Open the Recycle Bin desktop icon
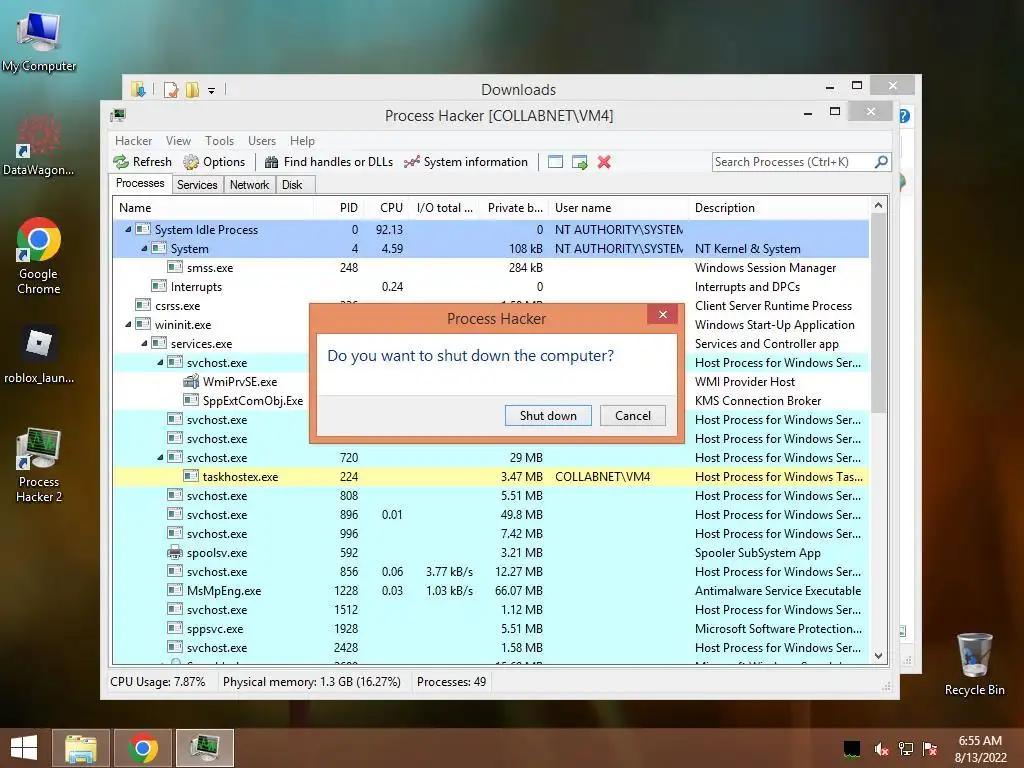Viewport: 1024px width, 768px height. click(x=974, y=664)
